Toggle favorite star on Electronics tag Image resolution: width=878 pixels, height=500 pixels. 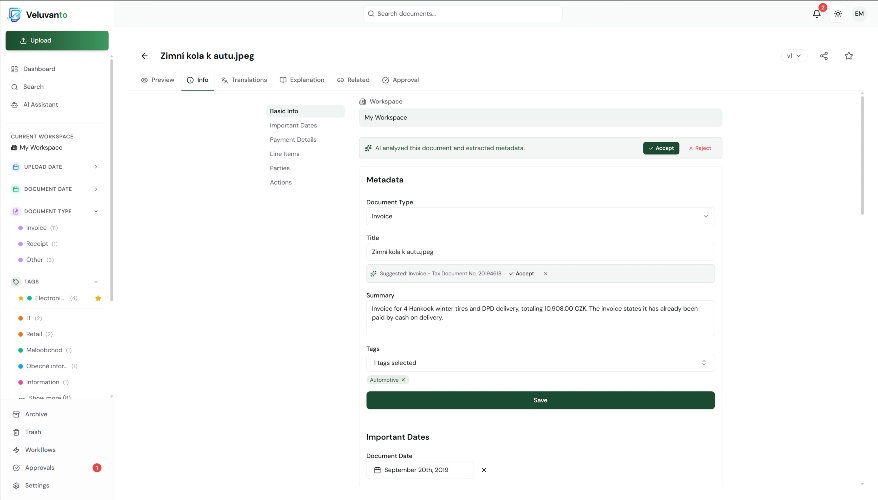click(97, 298)
